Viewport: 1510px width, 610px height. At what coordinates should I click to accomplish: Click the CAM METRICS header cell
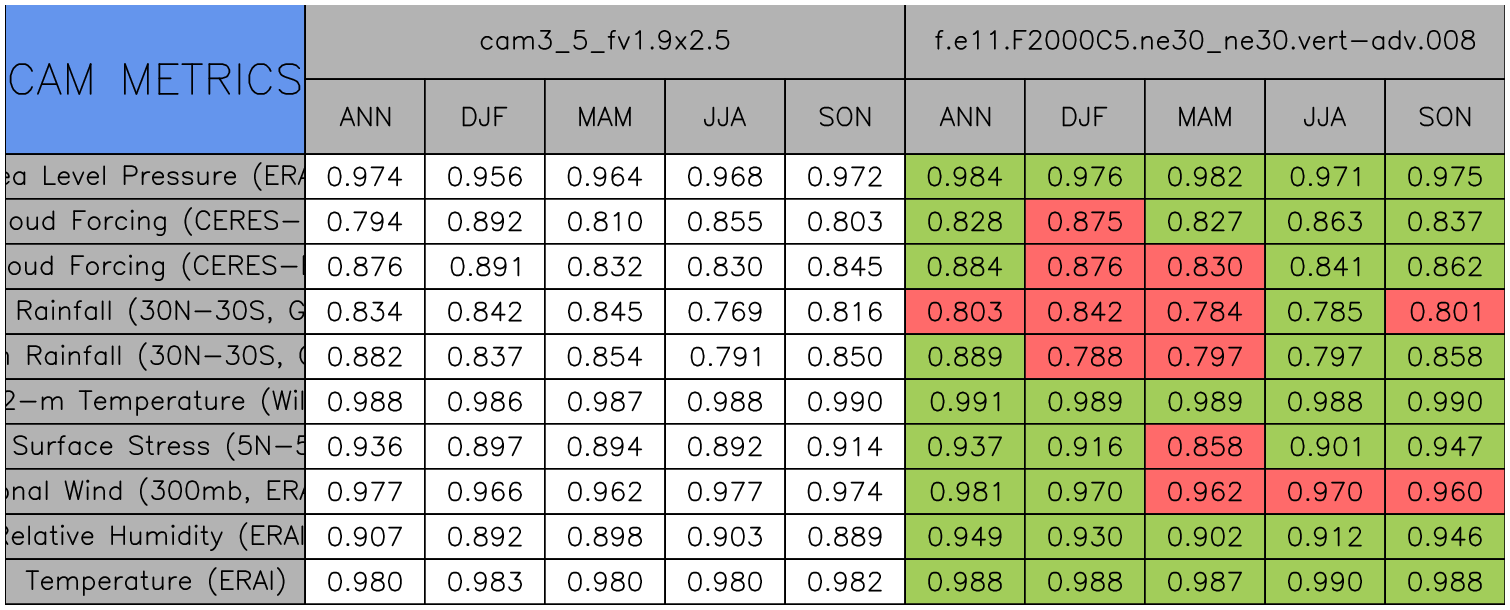pos(154,79)
